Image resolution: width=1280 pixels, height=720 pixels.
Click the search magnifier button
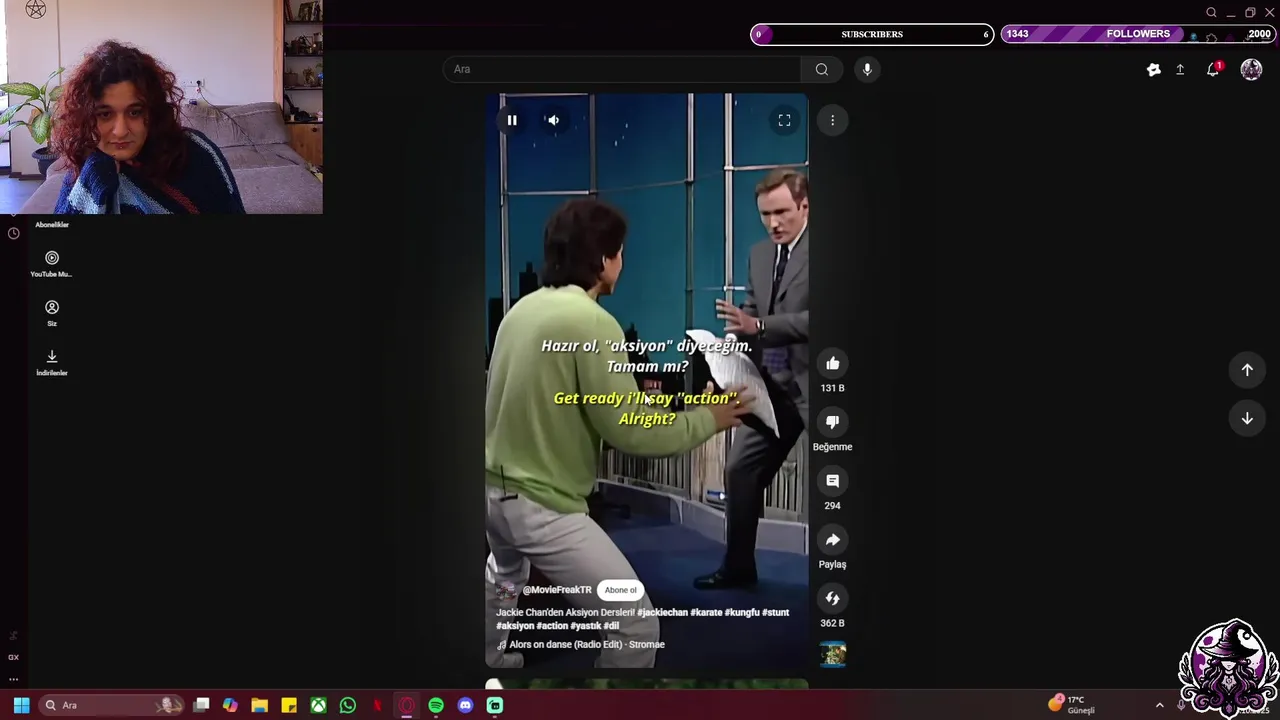(822, 69)
